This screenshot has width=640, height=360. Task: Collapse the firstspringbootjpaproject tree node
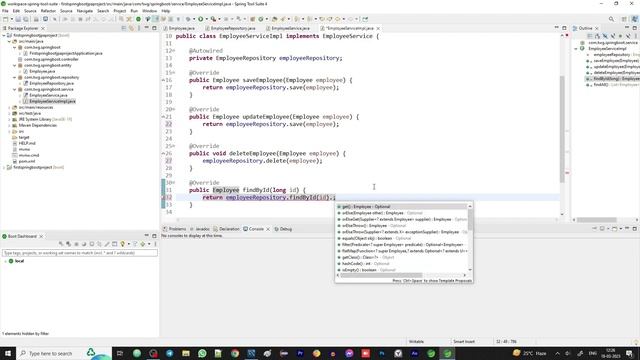[x=4, y=36]
